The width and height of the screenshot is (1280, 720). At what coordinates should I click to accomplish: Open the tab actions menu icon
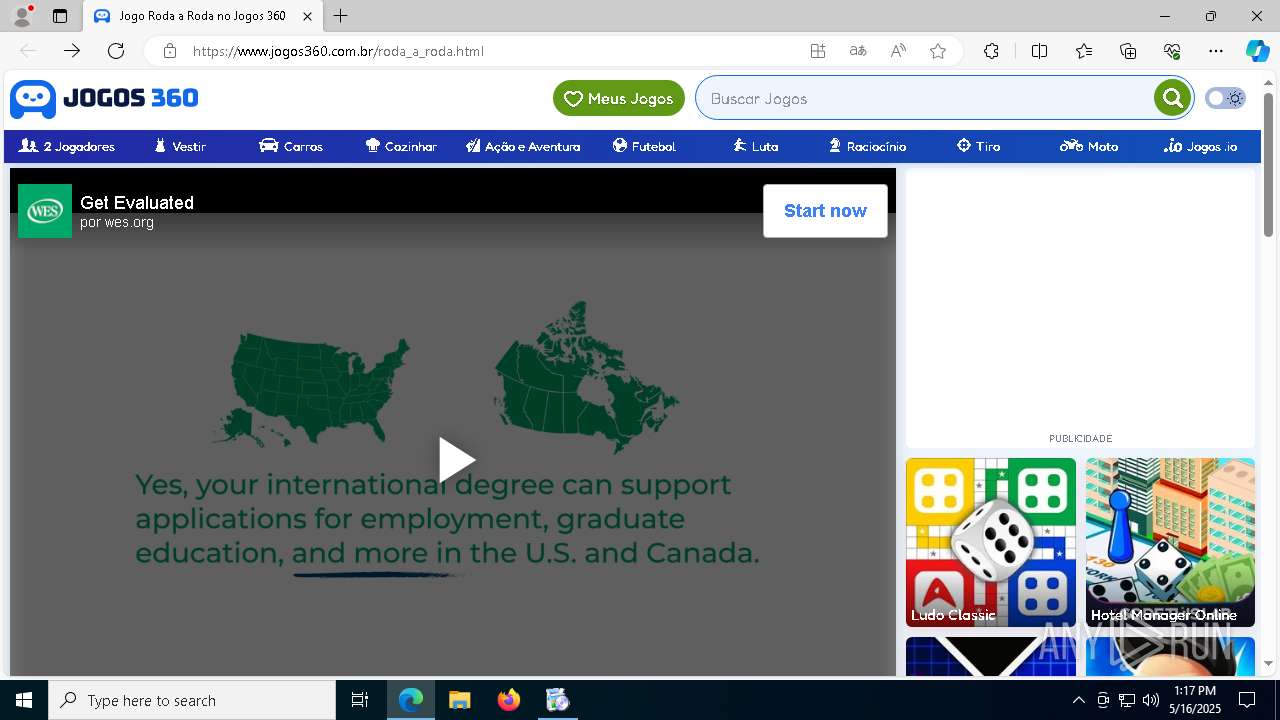[60, 16]
